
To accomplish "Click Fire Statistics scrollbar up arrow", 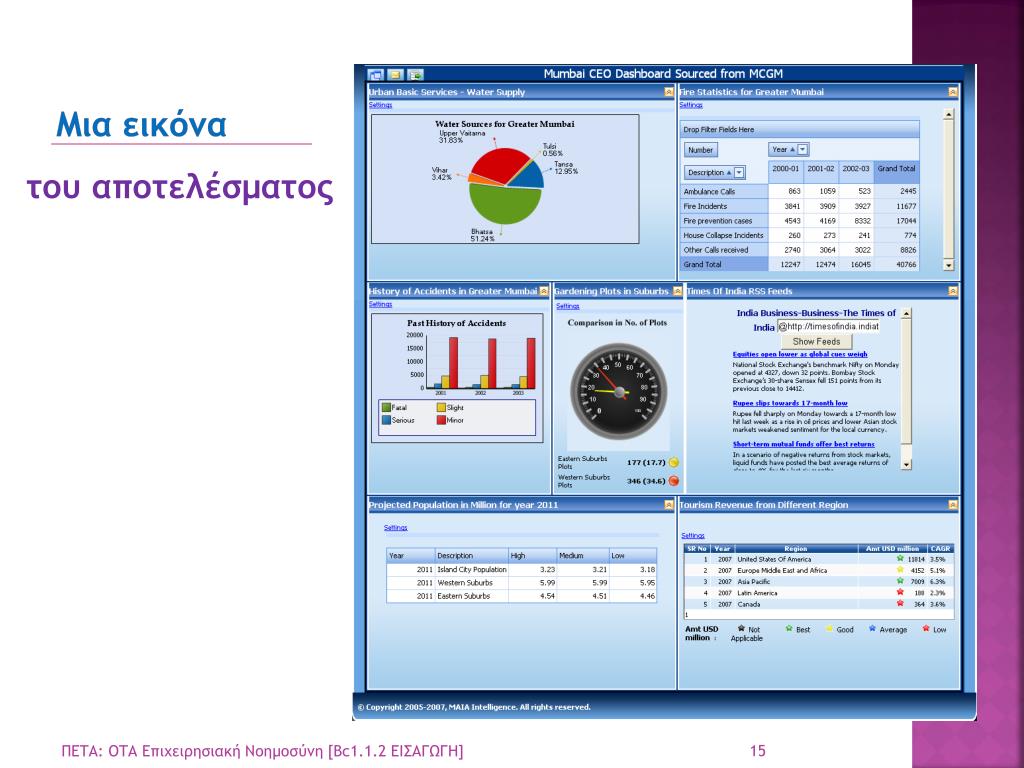I will tap(948, 115).
